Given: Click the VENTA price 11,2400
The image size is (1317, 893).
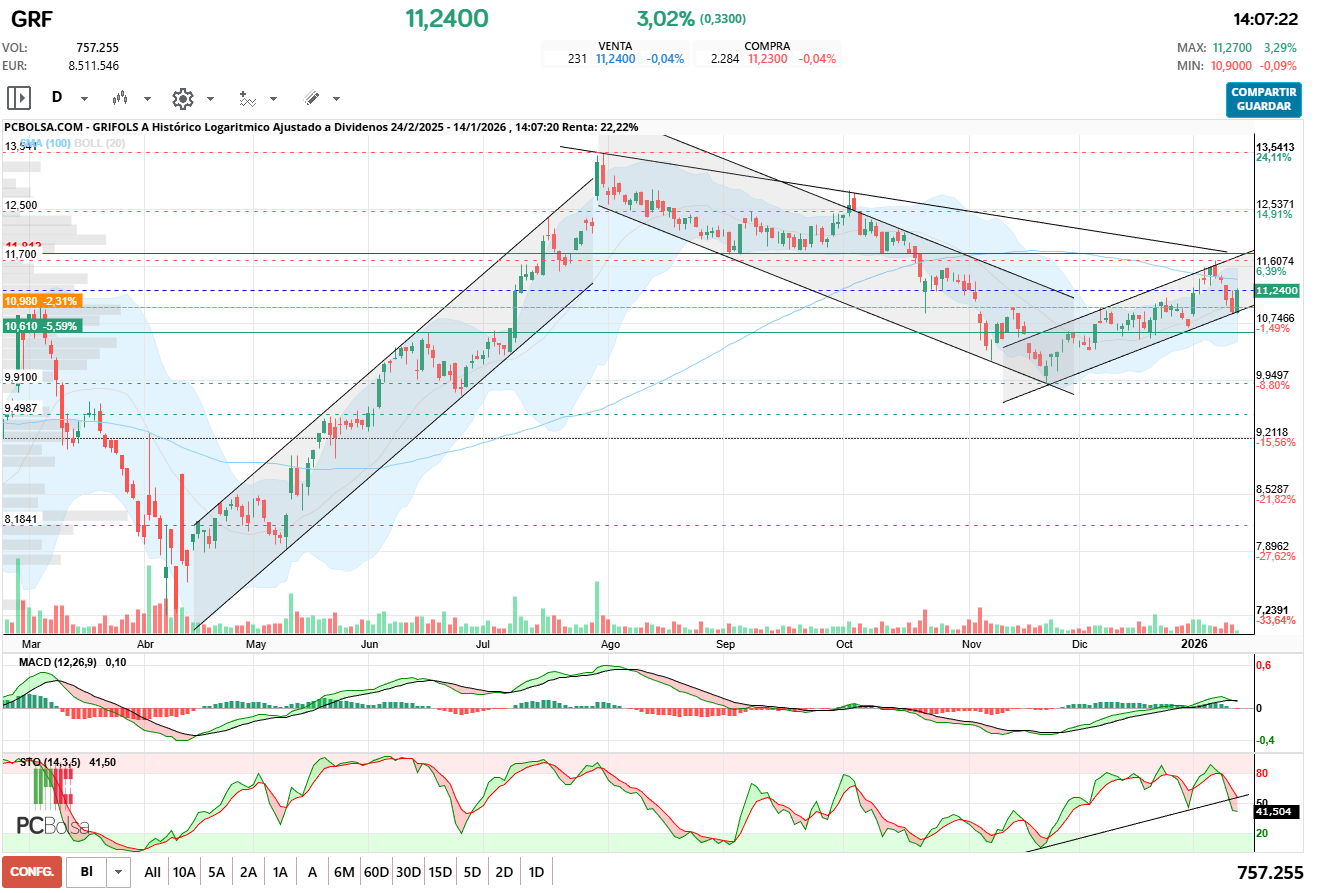Looking at the screenshot, I should click(617, 59).
